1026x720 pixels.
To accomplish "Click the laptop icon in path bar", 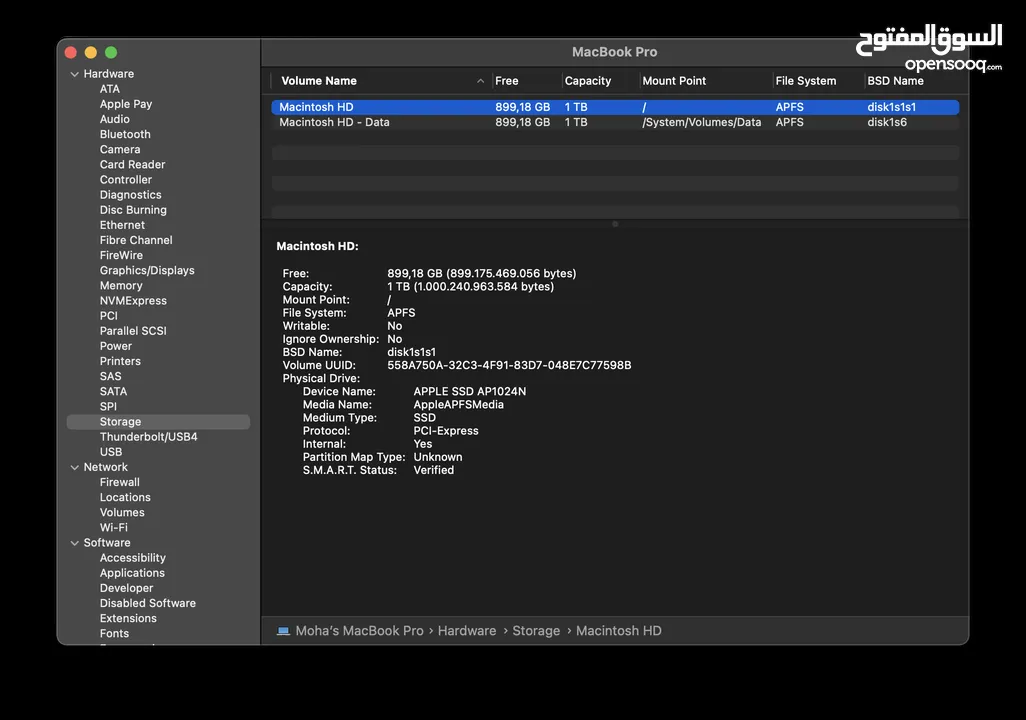I will point(283,631).
